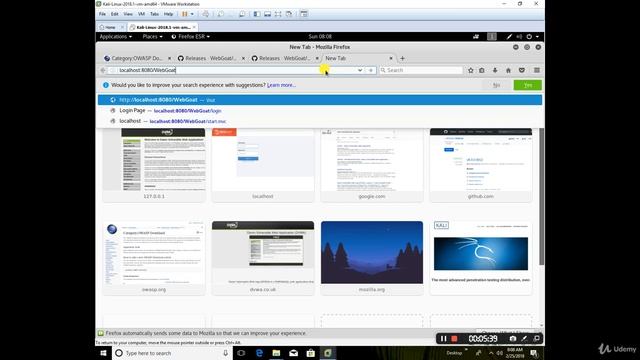Close the Category:OWASP Do... tab
Screen dimensions: 640x360
[x=169, y=58]
